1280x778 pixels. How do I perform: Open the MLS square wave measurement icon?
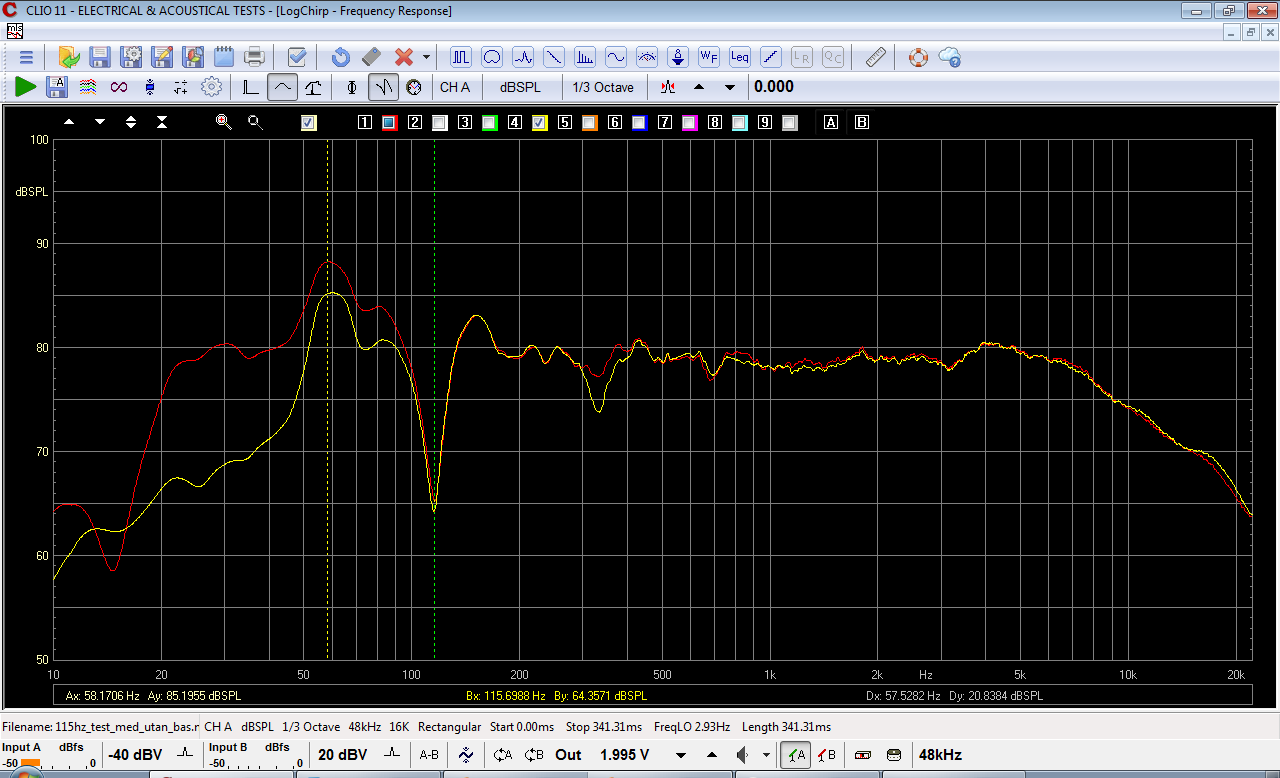pyautogui.click(x=461, y=57)
